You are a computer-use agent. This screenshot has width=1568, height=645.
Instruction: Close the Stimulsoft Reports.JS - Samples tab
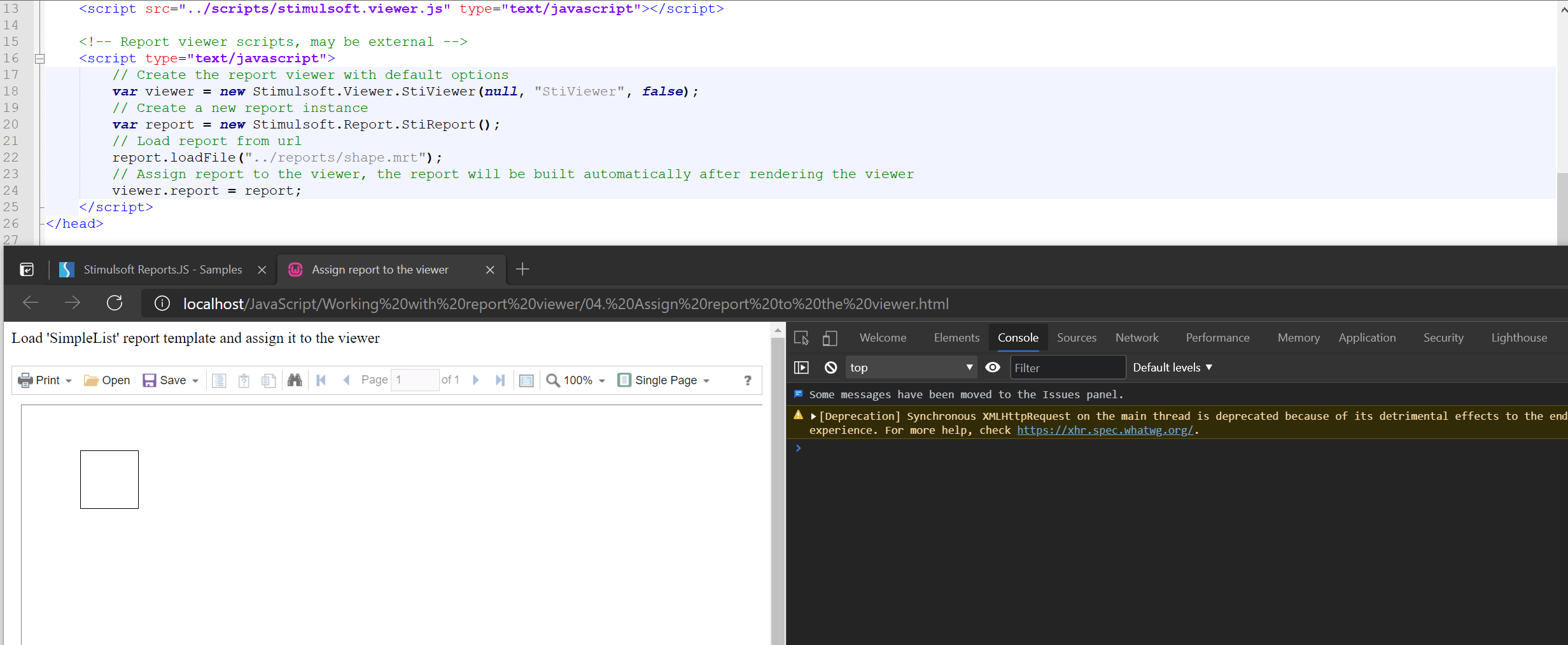click(x=262, y=270)
